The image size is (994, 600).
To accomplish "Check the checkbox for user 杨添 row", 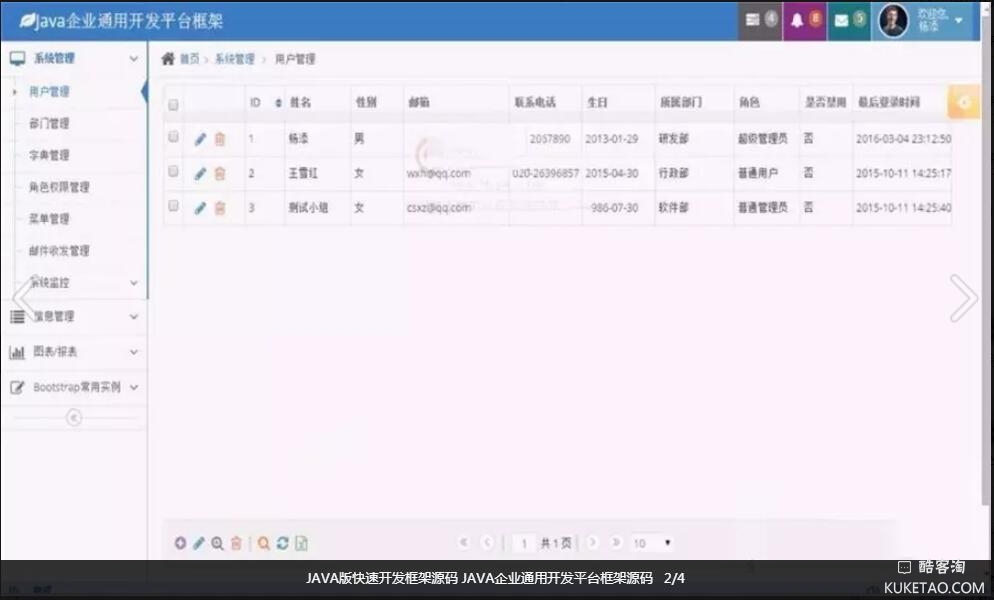I will click(173, 137).
